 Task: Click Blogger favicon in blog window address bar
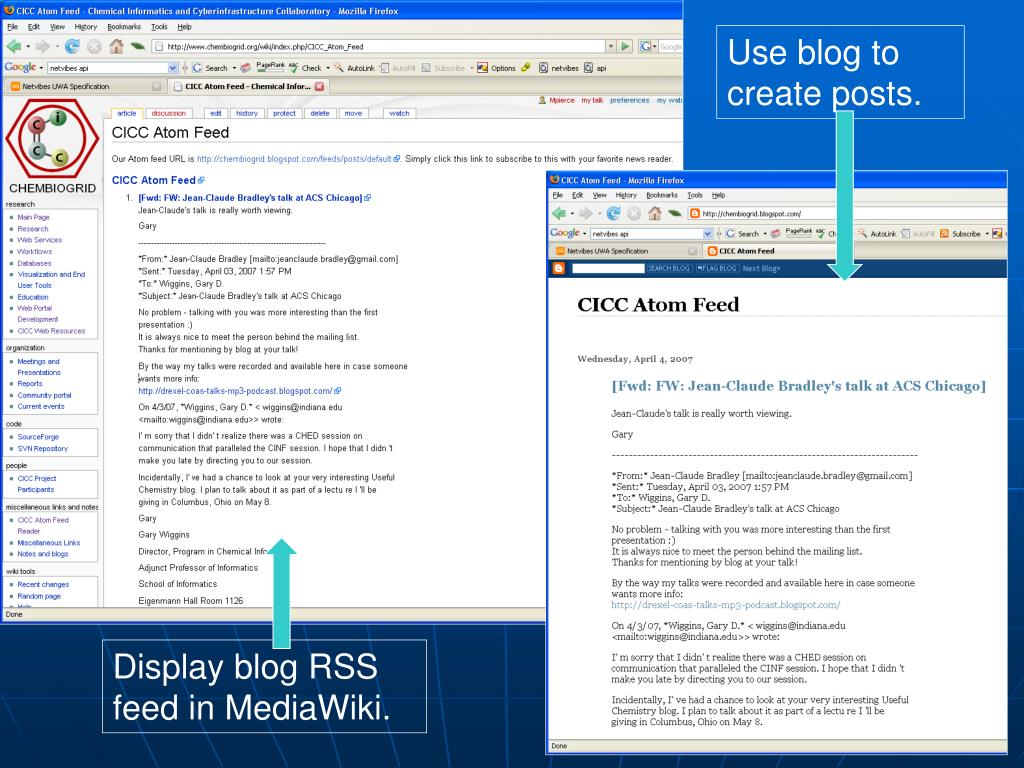coord(695,214)
